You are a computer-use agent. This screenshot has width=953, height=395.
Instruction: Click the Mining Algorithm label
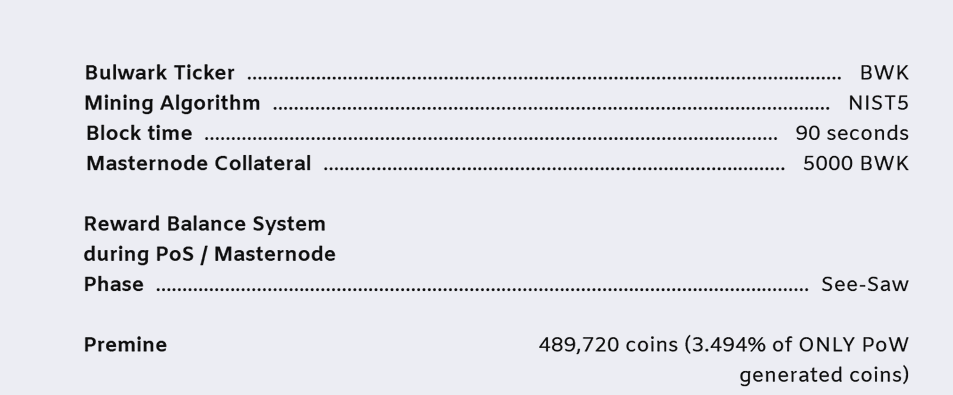pos(172,103)
